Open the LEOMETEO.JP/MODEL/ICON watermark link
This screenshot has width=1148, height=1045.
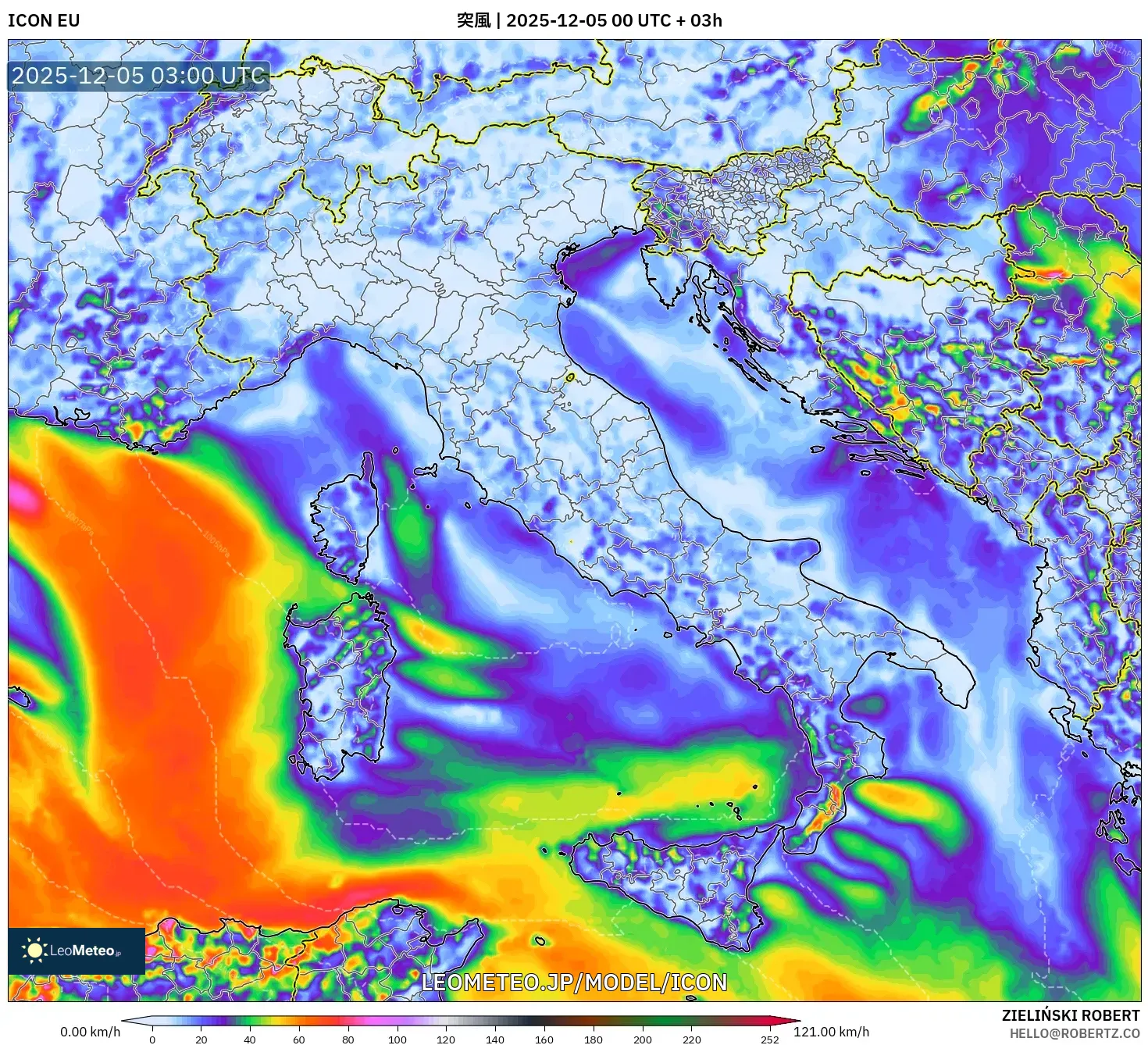[574, 982]
